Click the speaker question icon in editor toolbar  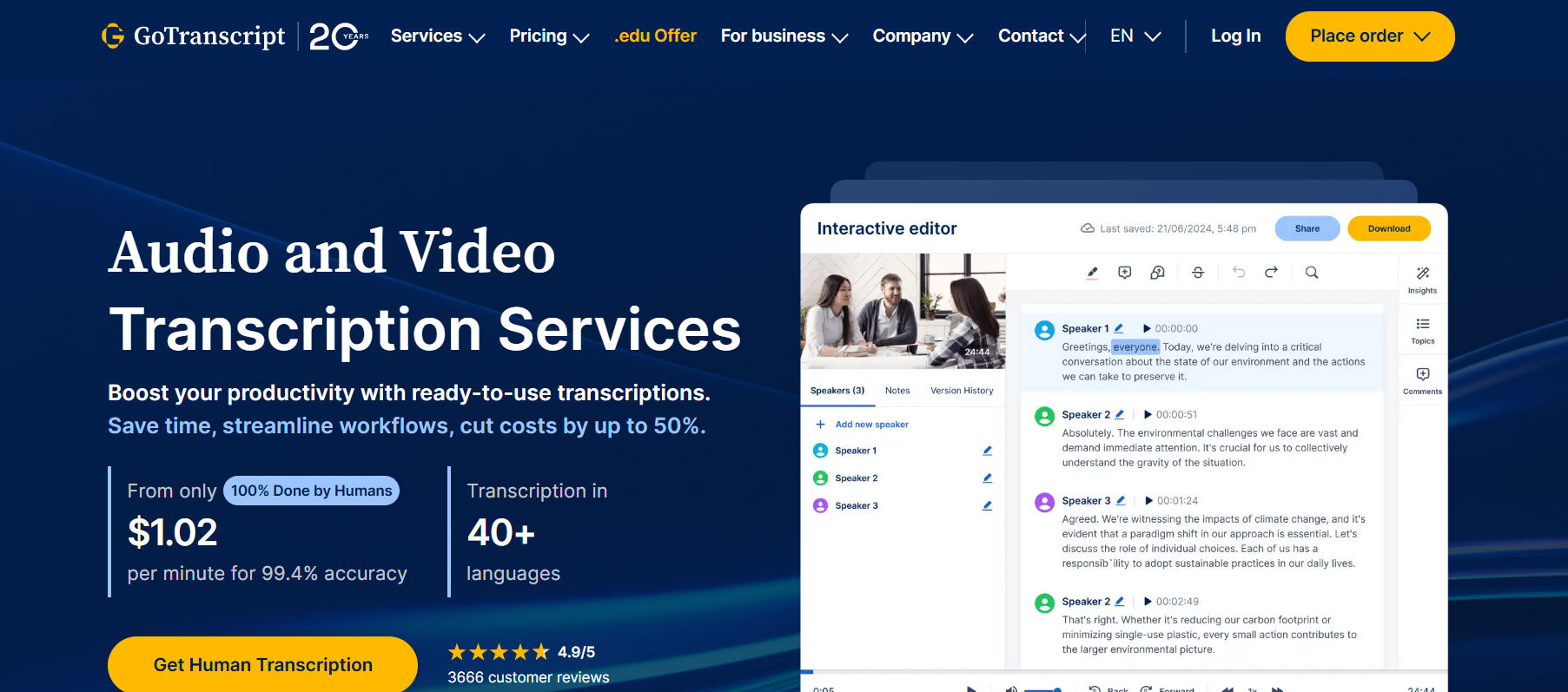[x=1157, y=273]
